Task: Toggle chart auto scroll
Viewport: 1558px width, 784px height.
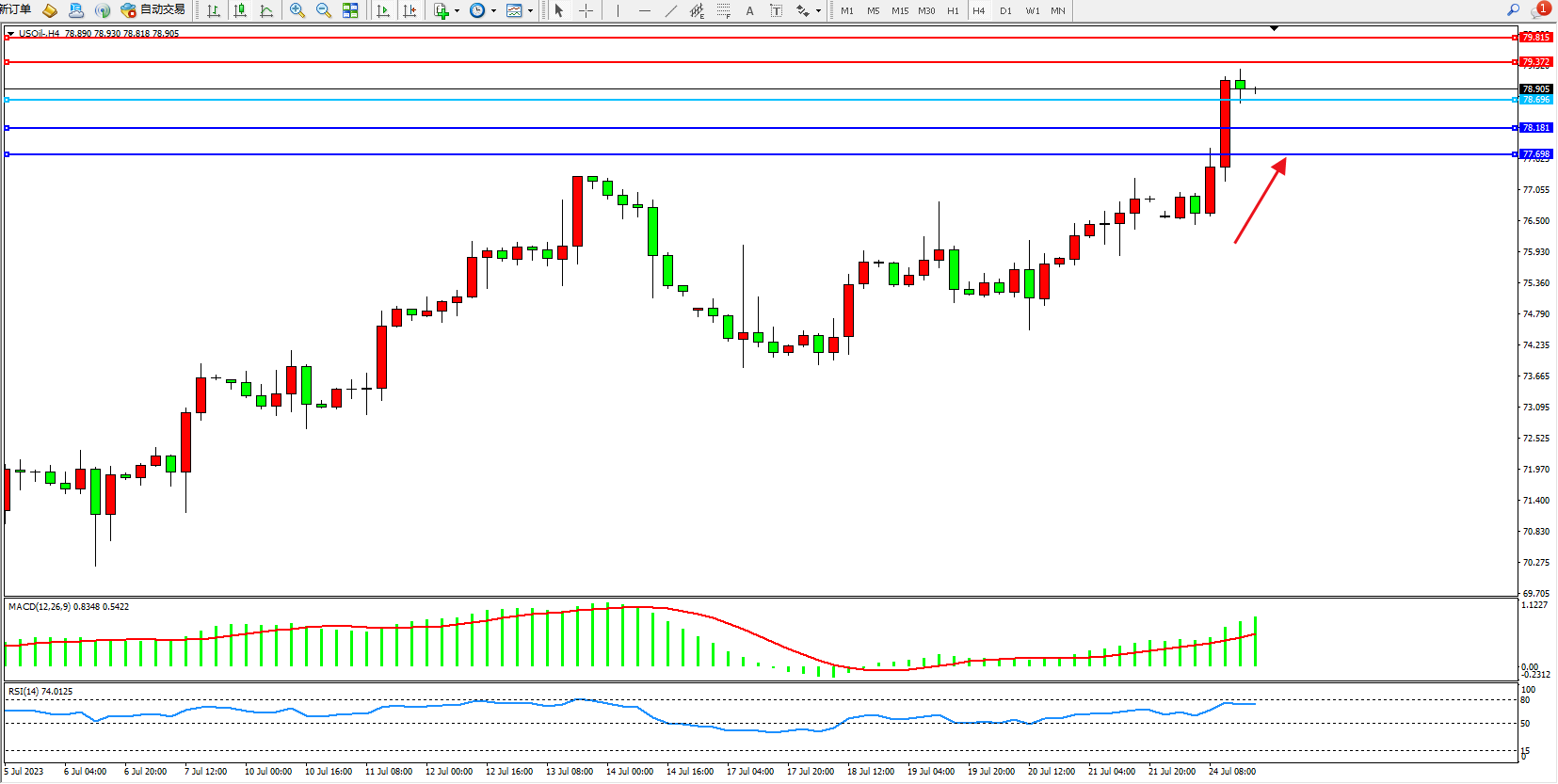Action: click(383, 10)
